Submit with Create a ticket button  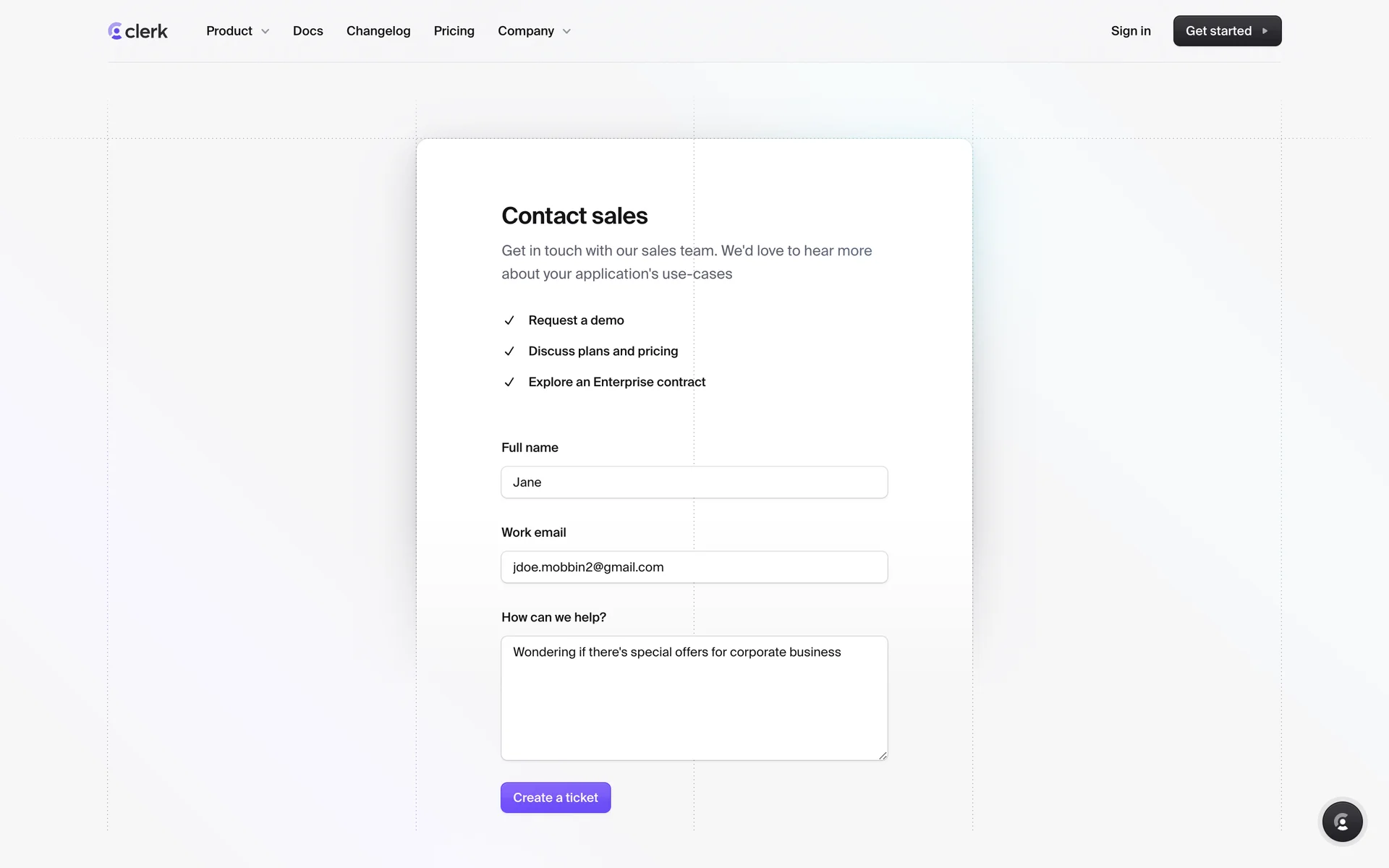(x=556, y=797)
